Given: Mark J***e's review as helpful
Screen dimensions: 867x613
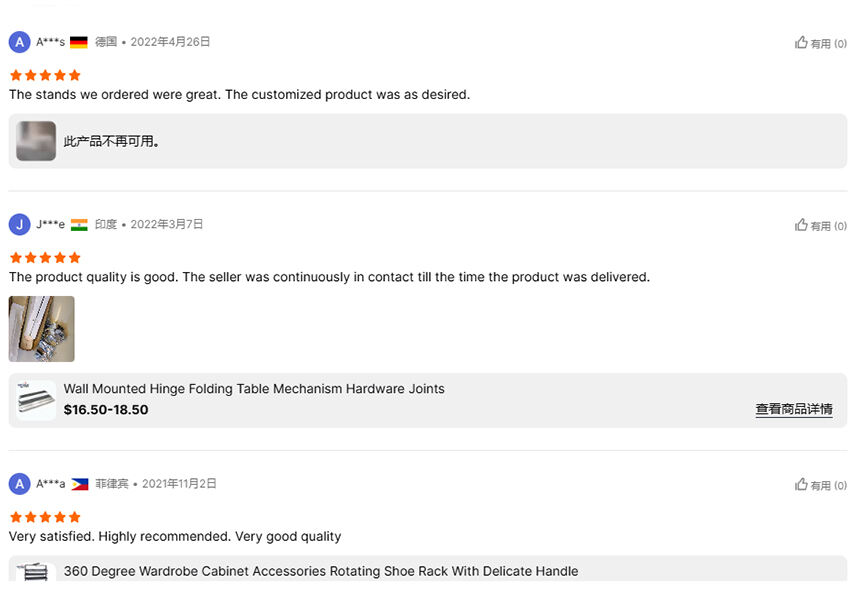Looking at the screenshot, I should pyautogui.click(x=821, y=226).
